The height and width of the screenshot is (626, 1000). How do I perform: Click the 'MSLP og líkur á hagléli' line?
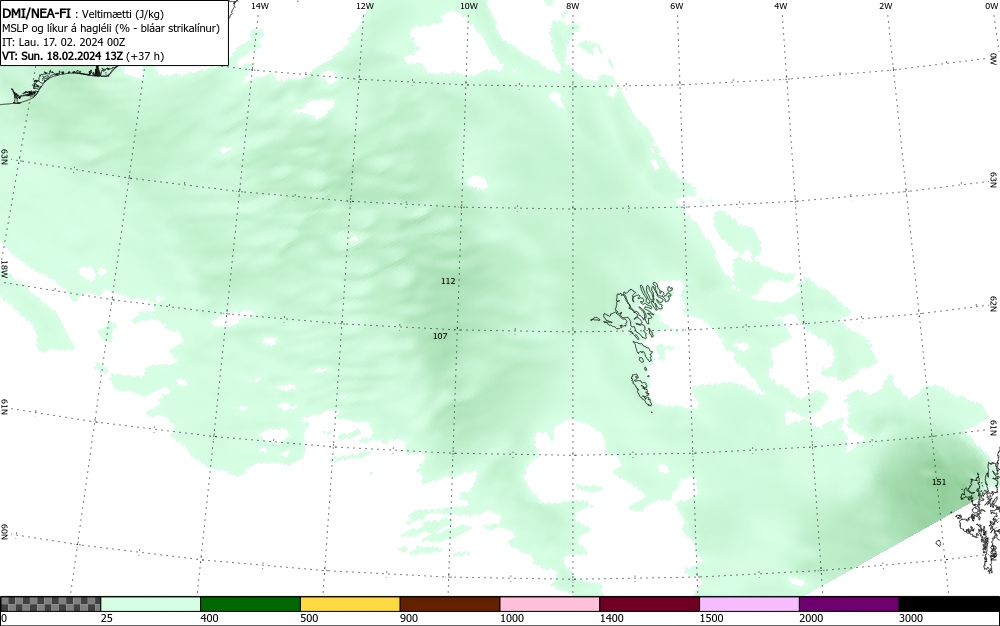(x=111, y=28)
